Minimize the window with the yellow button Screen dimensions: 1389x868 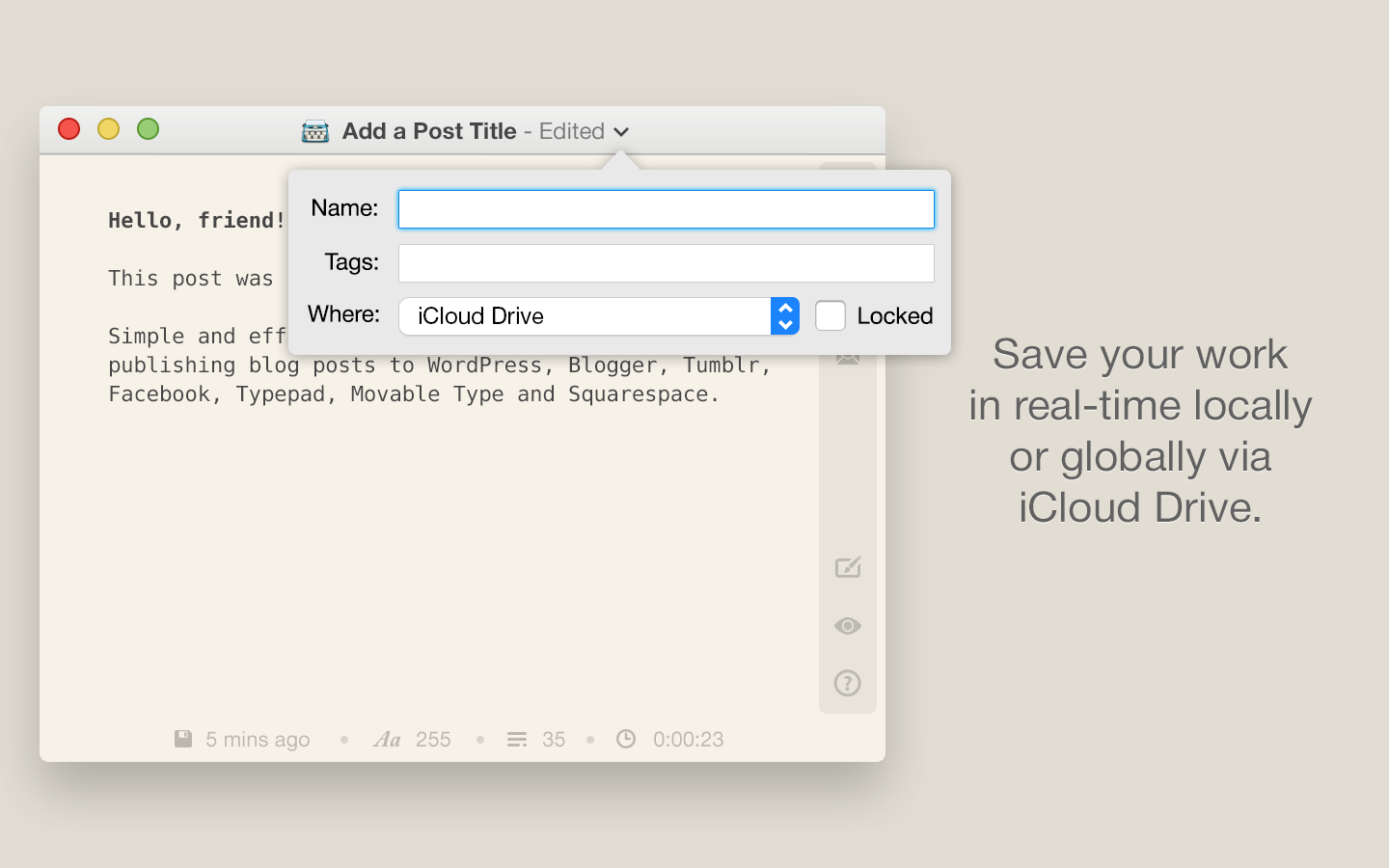109,129
